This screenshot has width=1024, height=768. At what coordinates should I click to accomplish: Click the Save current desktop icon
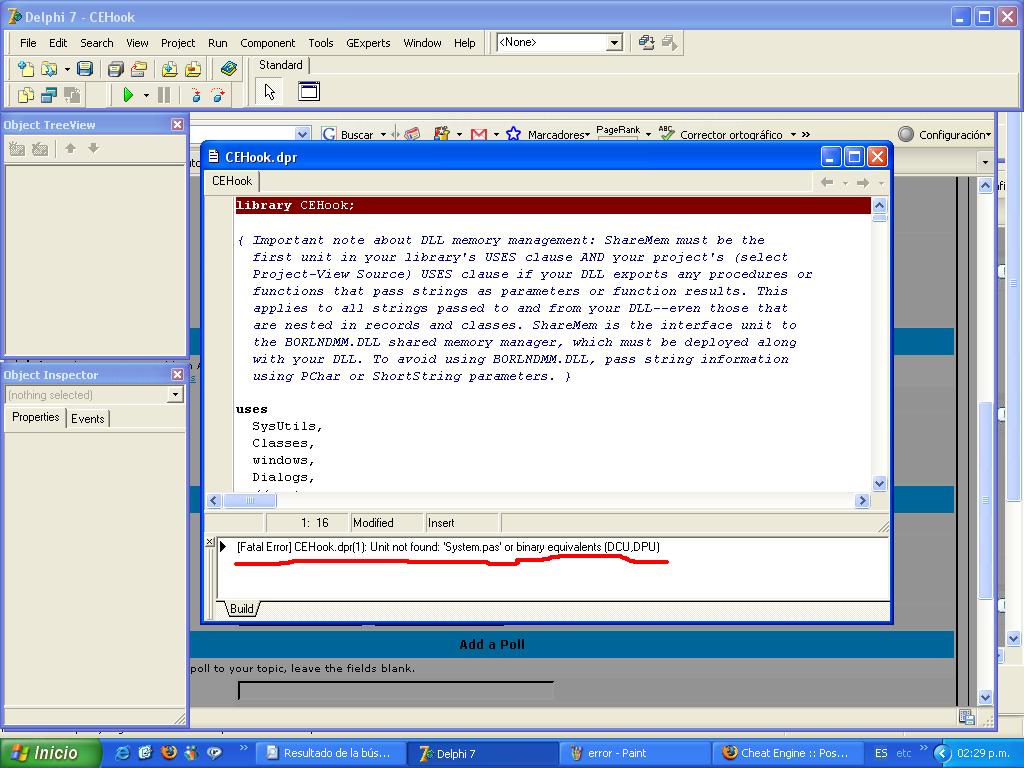click(647, 42)
